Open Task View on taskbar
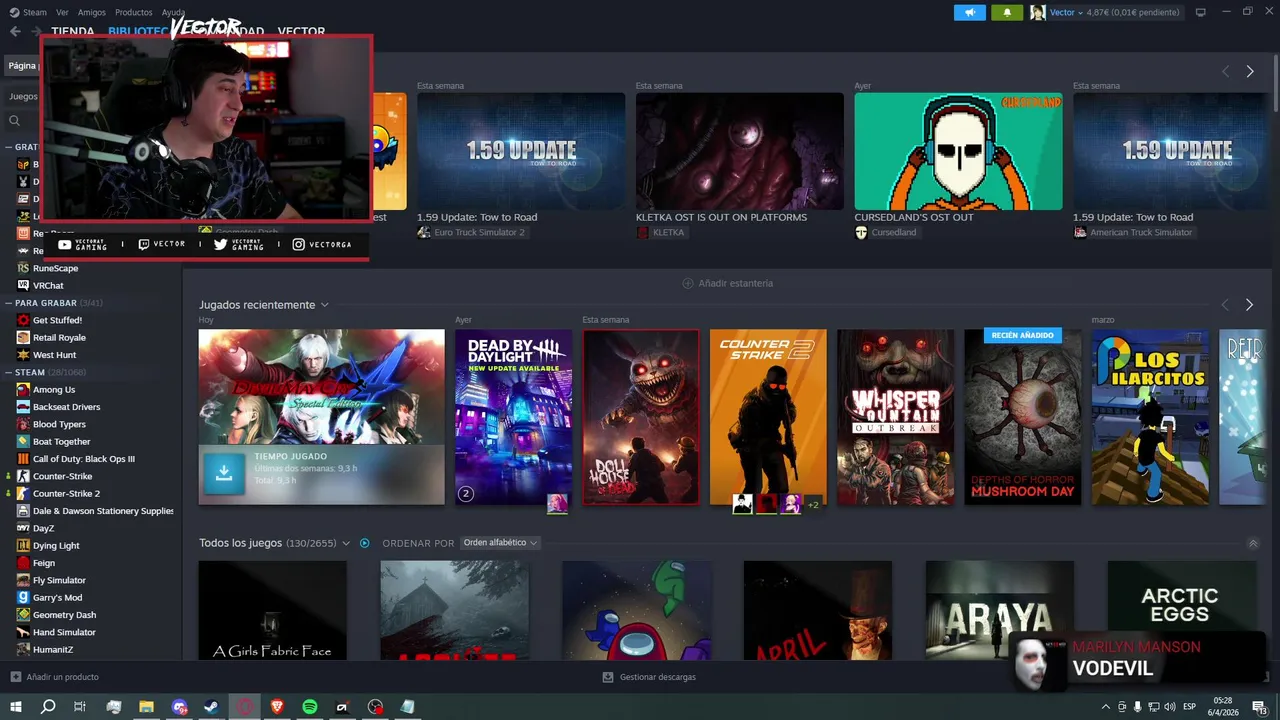This screenshot has width=1280, height=720. (80, 707)
